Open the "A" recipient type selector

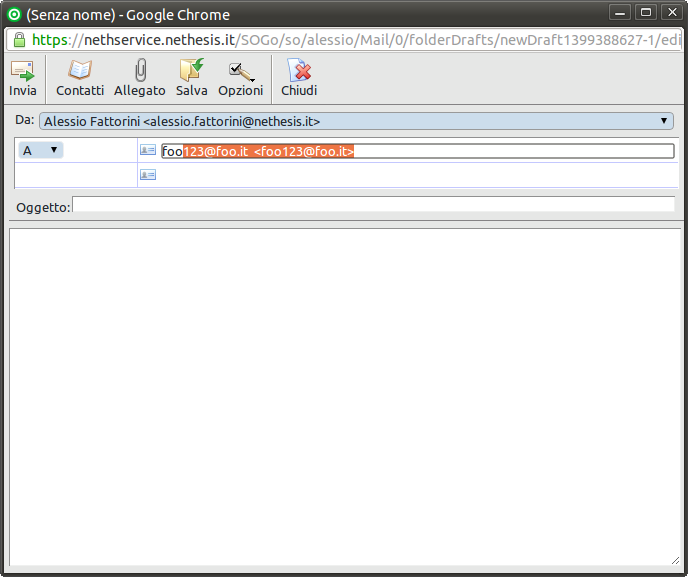41,150
